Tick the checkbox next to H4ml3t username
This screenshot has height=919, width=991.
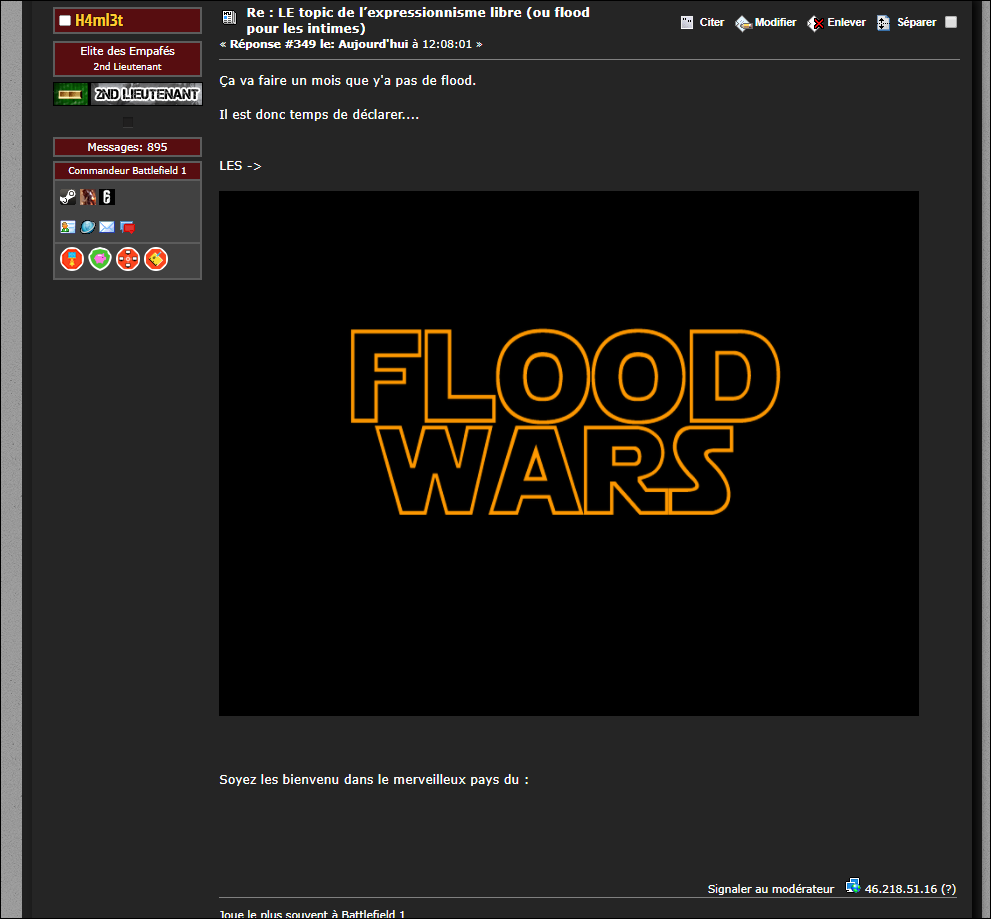click(x=64, y=21)
